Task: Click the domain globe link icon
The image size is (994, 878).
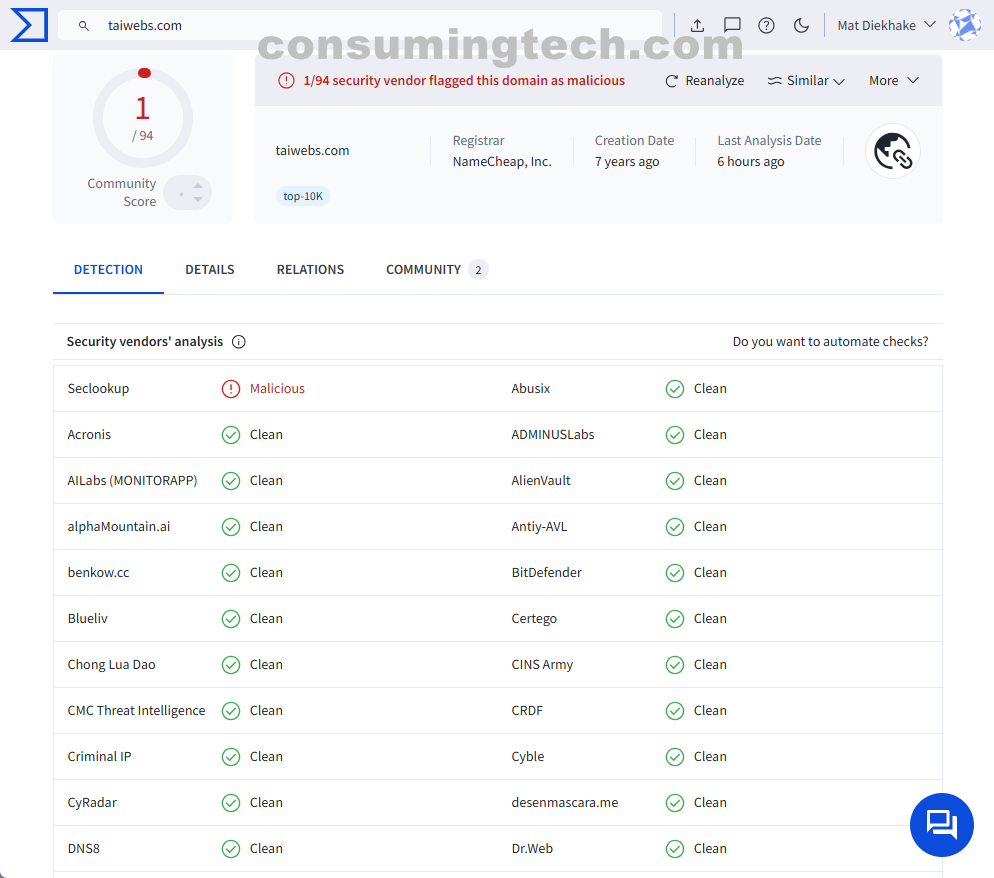Action: [892, 151]
